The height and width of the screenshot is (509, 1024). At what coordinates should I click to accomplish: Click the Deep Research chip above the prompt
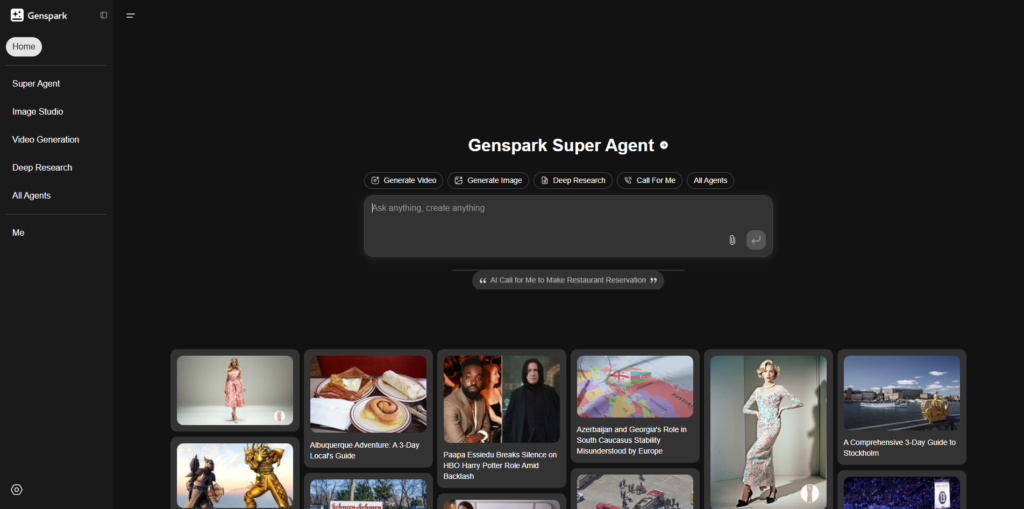(573, 180)
